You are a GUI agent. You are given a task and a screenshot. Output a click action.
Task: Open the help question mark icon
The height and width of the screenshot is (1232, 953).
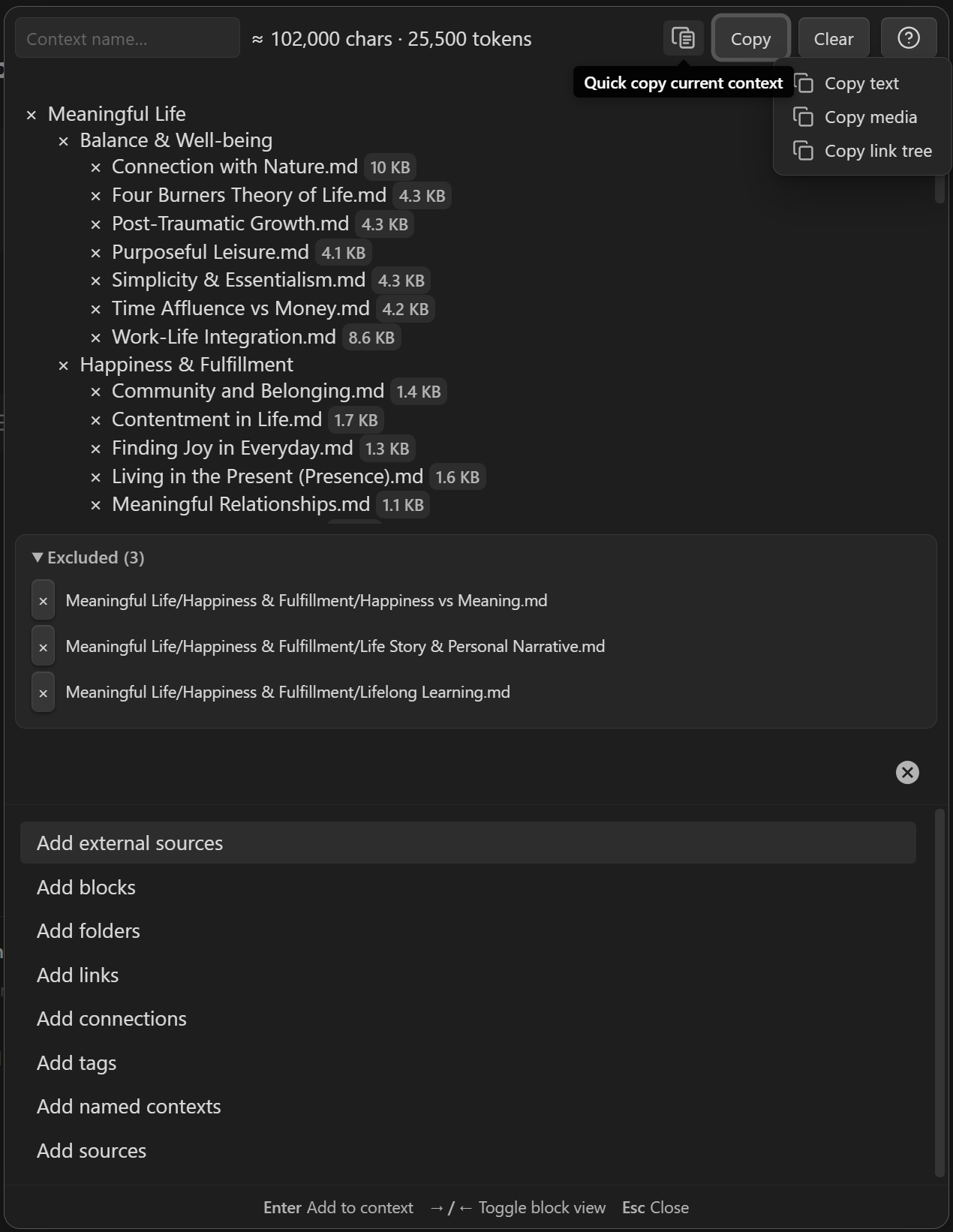(908, 38)
